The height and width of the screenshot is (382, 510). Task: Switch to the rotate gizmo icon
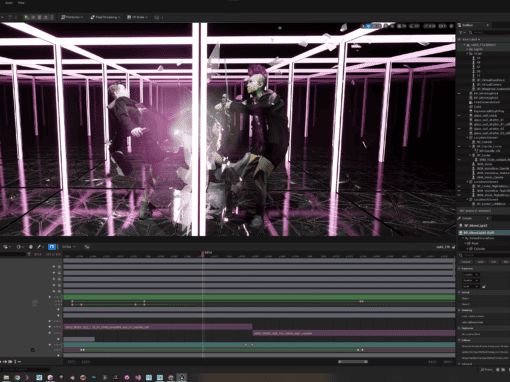coord(374,26)
